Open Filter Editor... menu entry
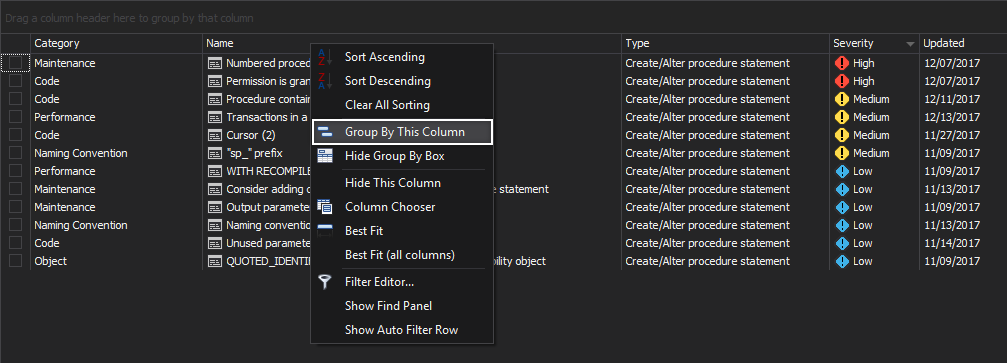 [402, 281]
